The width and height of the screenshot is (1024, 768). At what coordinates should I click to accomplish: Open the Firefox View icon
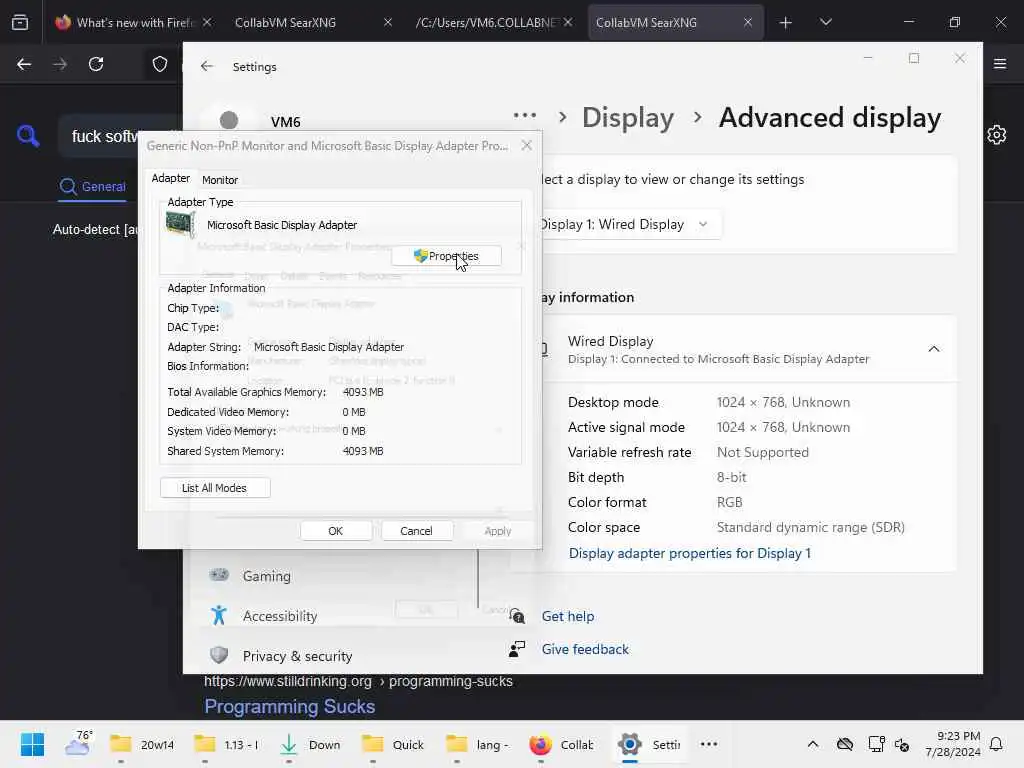tap(20, 22)
